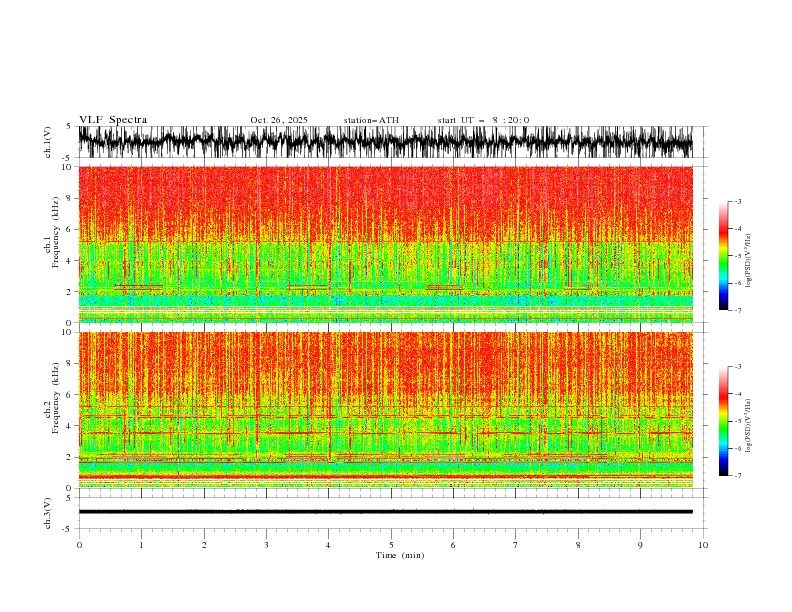Click the ch.2 "Frequency (kHz)" axis label
792x612 pixels.
coord(56,398)
